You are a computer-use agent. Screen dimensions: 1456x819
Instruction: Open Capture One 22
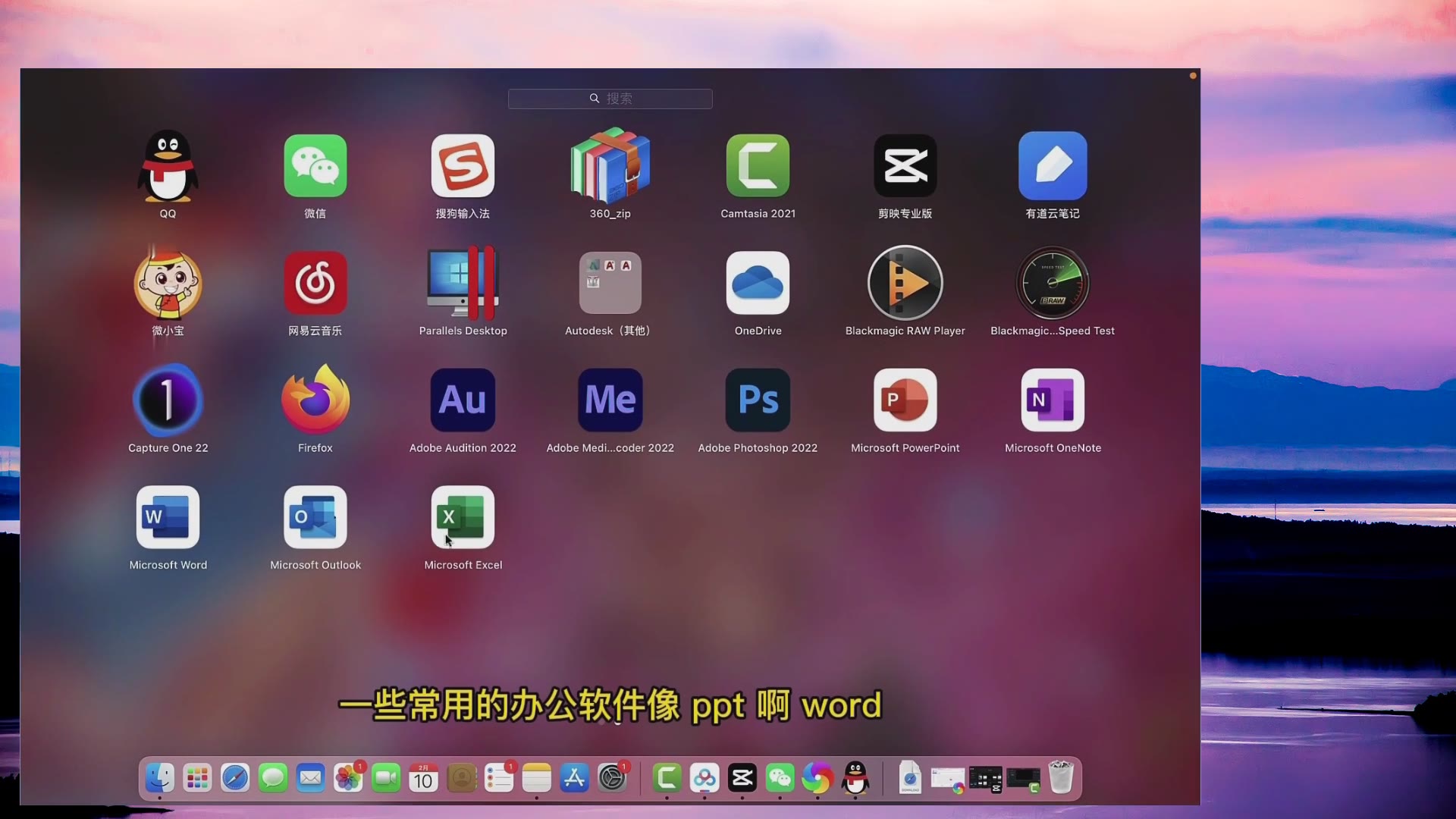pos(168,400)
